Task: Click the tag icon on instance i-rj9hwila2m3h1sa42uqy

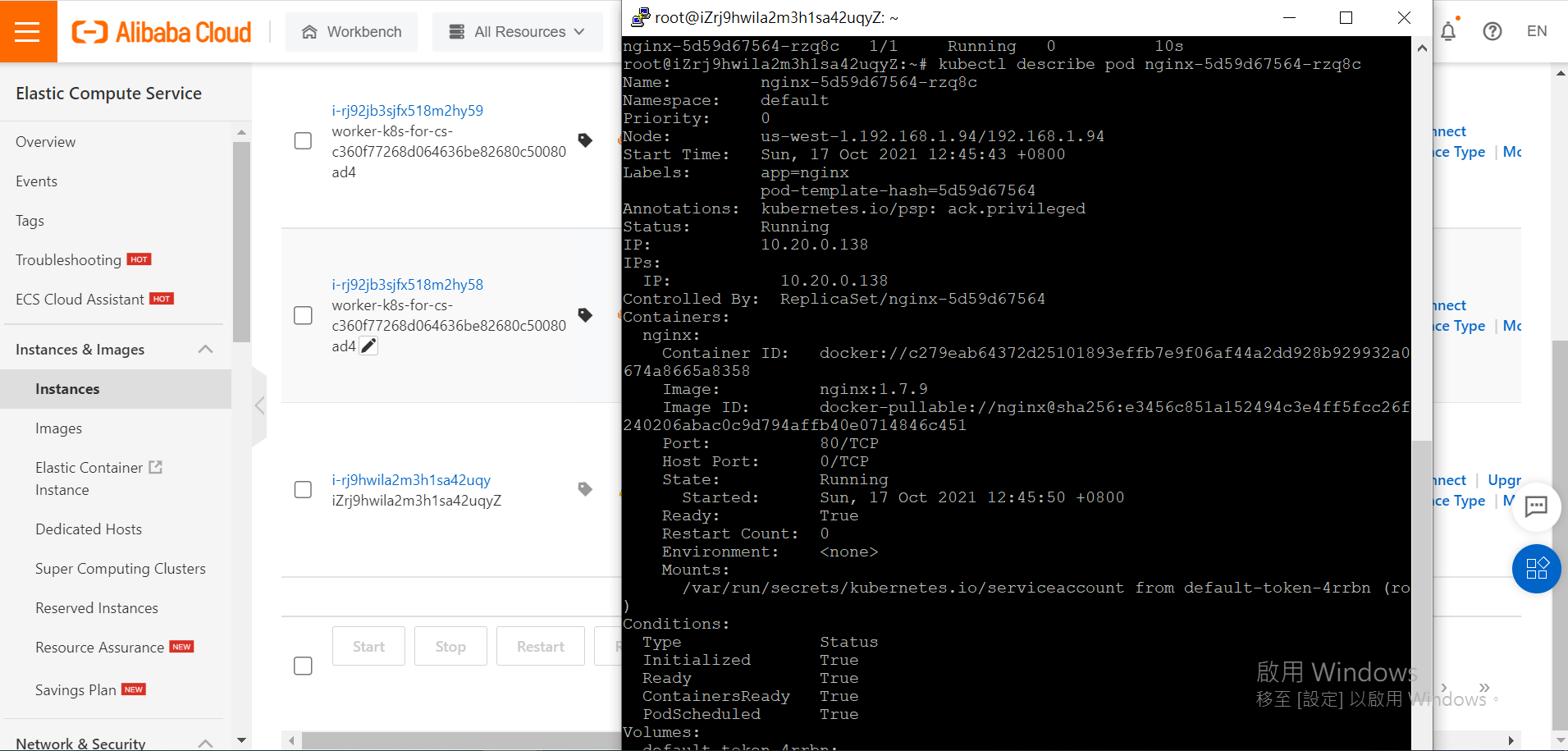Action: pyautogui.click(x=583, y=488)
